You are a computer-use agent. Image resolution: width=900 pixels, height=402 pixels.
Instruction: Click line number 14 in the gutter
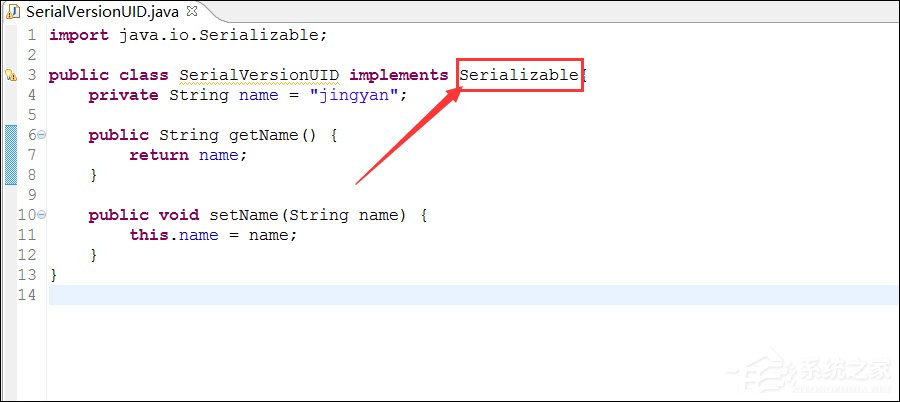point(26,295)
